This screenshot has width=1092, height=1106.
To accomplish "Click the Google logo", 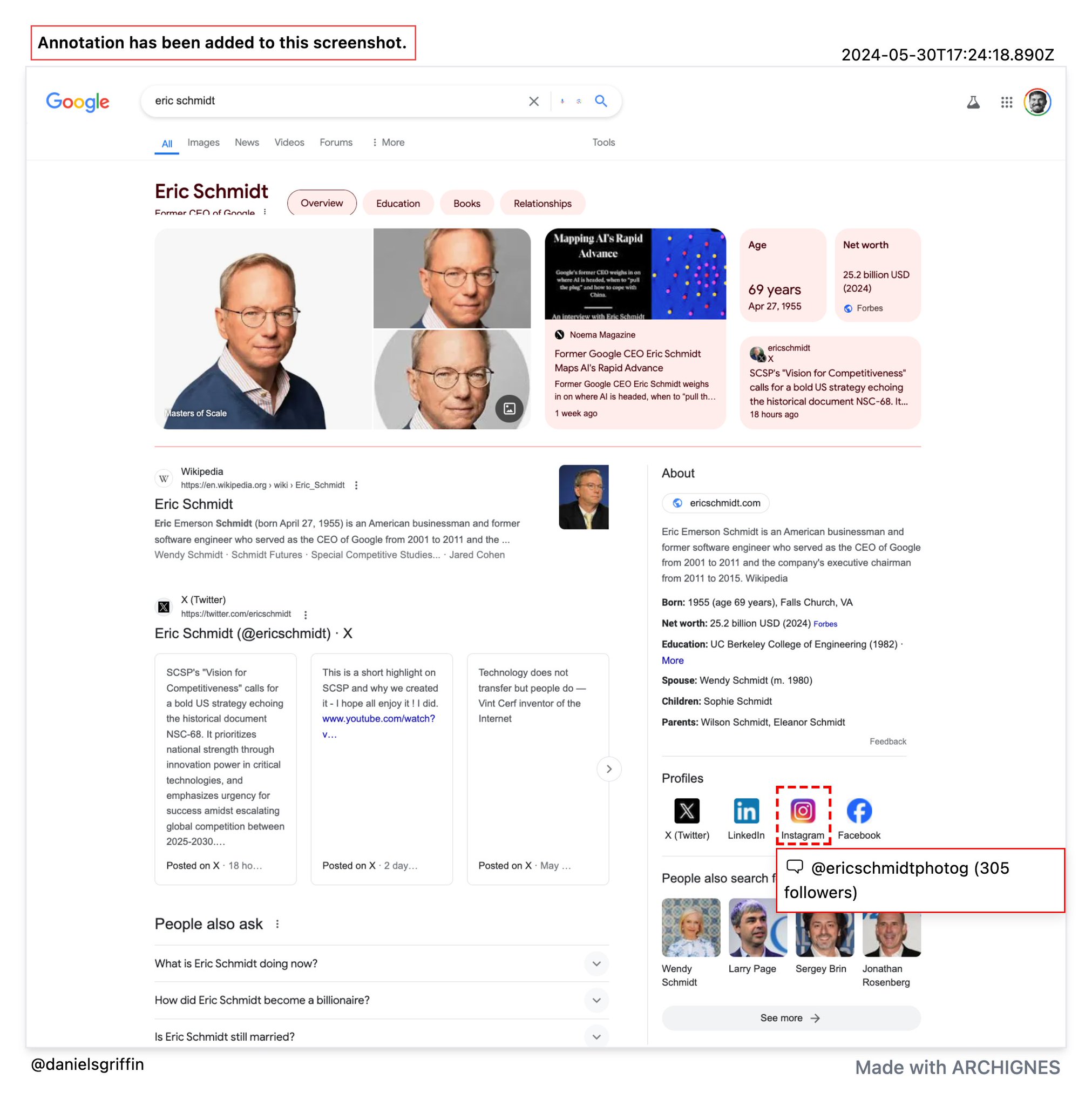I will click(77, 102).
